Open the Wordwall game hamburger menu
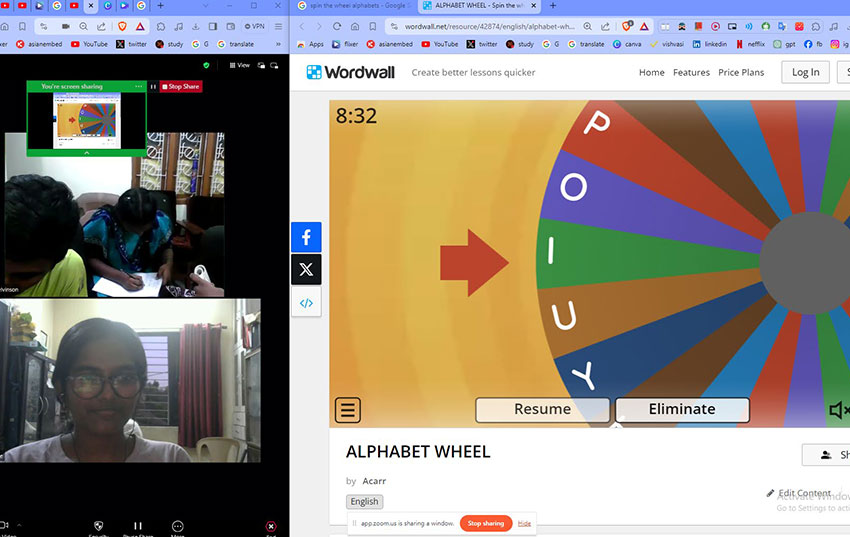850x537 pixels. point(347,410)
